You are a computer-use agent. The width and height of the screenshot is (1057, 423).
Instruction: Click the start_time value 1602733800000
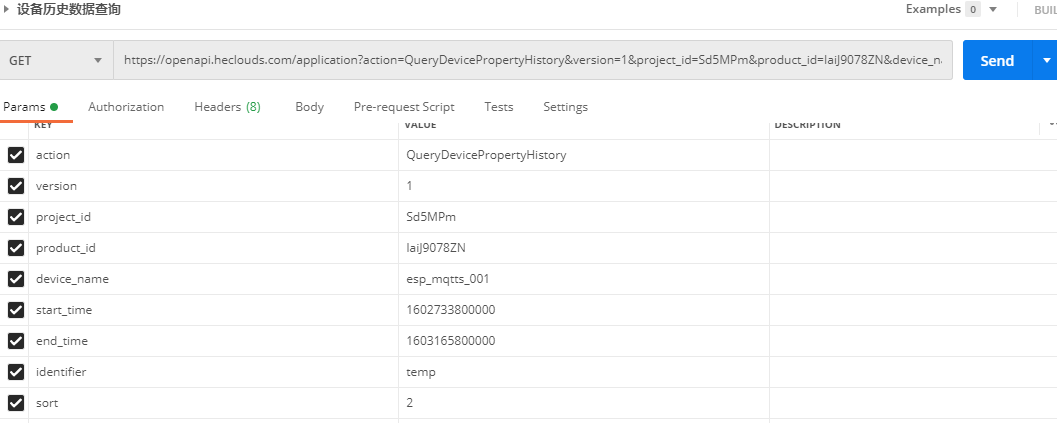pyautogui.click(x=450, y=310)
